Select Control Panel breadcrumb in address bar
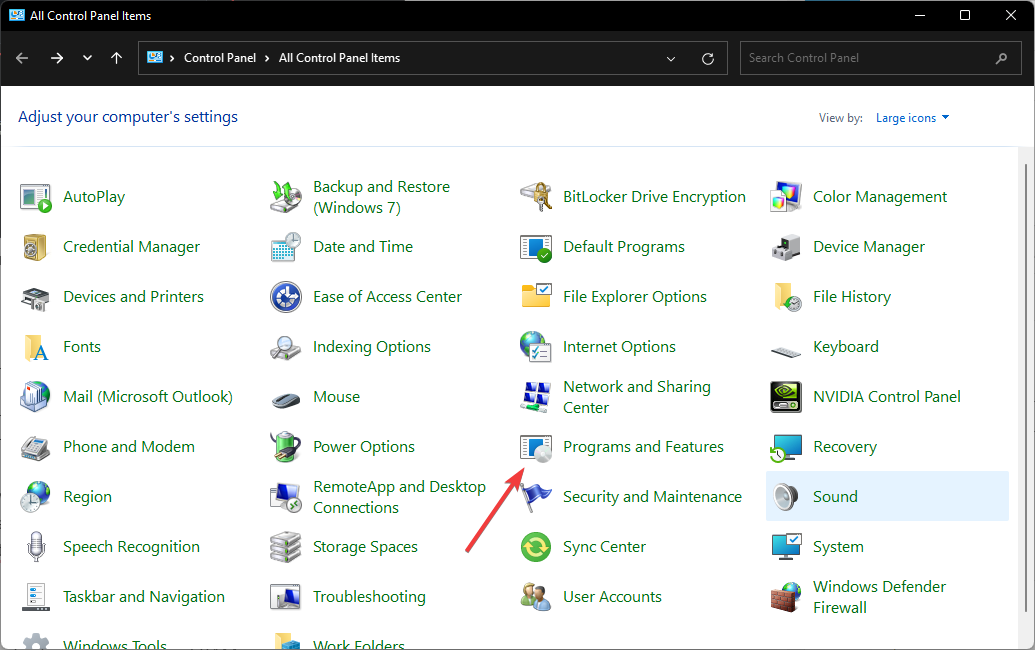This screenshot has width=1035, height=650. [x=220, y=58]
